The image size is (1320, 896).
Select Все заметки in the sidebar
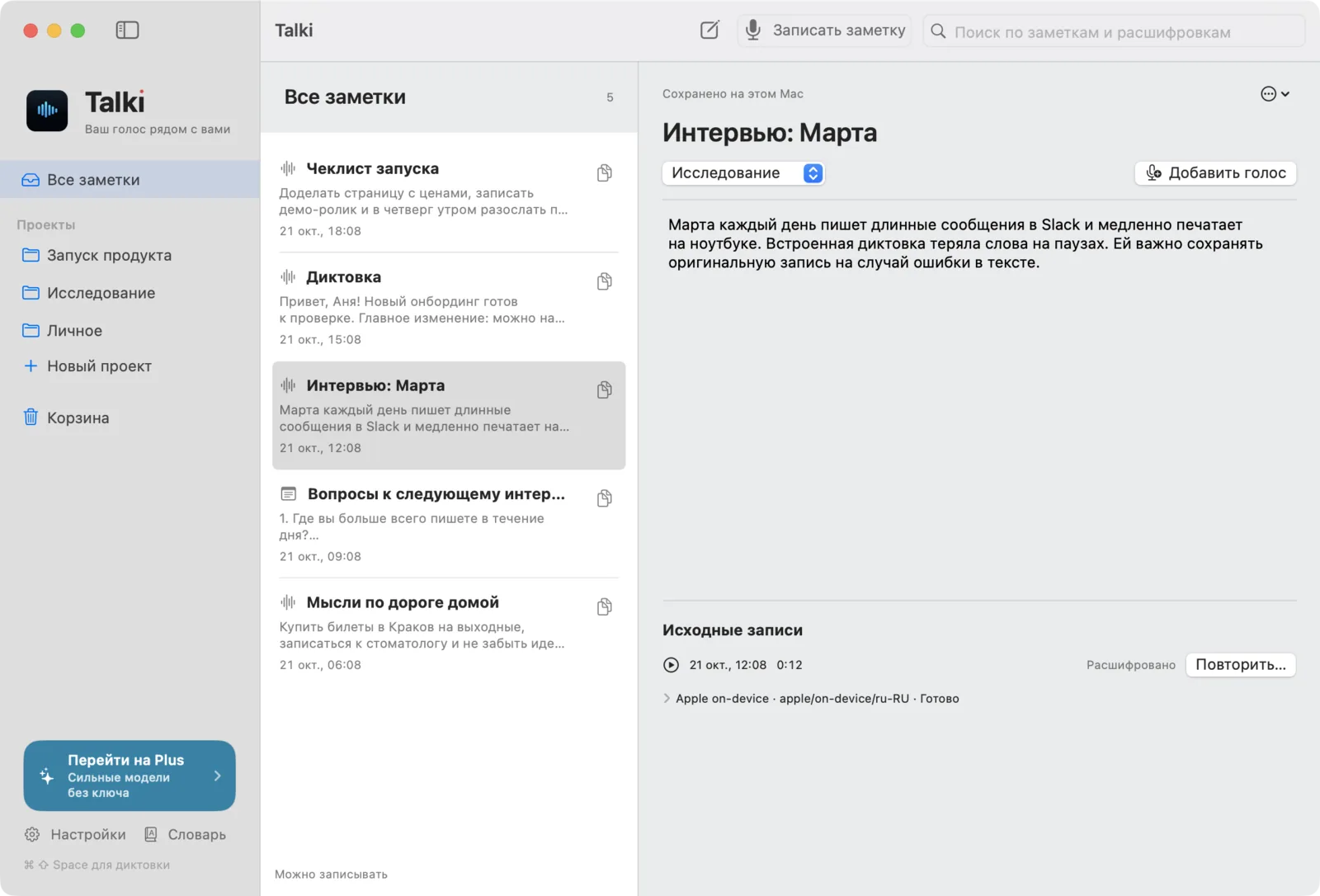coord(130,180)
